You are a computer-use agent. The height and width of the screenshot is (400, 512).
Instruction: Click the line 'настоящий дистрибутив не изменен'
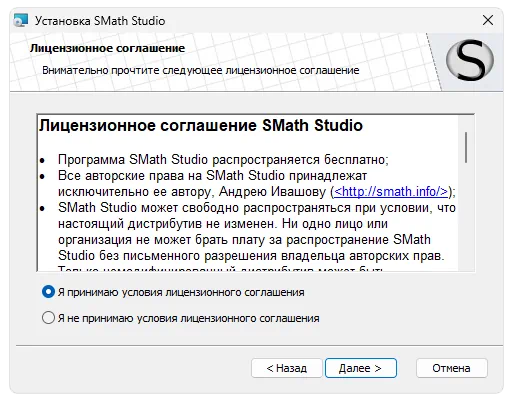(167, 224)
